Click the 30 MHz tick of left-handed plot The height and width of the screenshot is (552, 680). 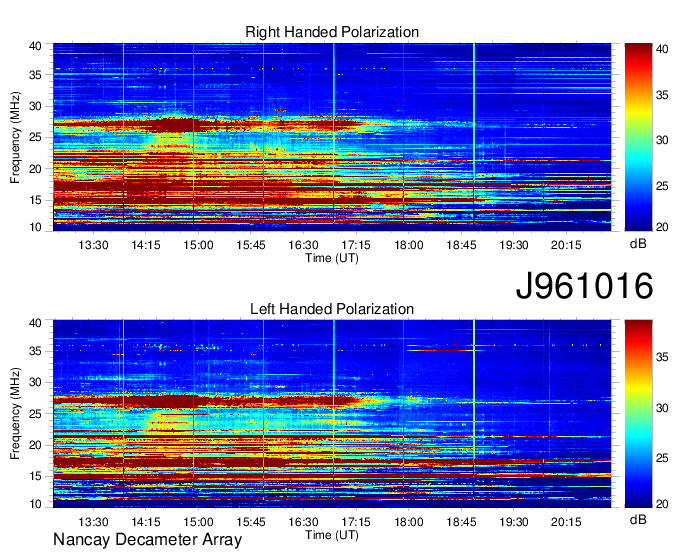35,382
